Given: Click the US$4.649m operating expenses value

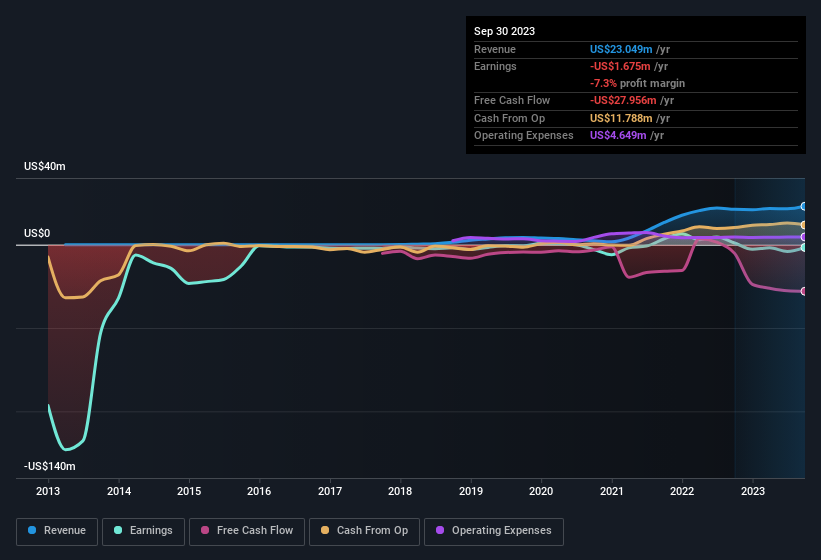Looking at the screenshot, I should 618,136.
